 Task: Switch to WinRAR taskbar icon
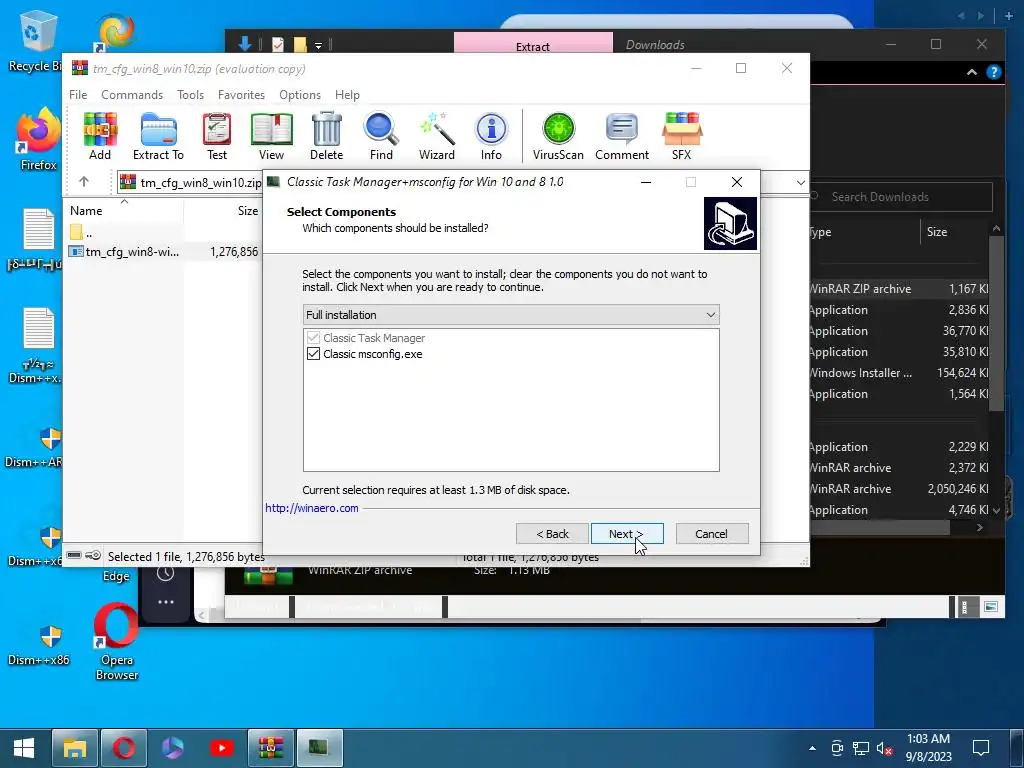click(x=270, y=748)
